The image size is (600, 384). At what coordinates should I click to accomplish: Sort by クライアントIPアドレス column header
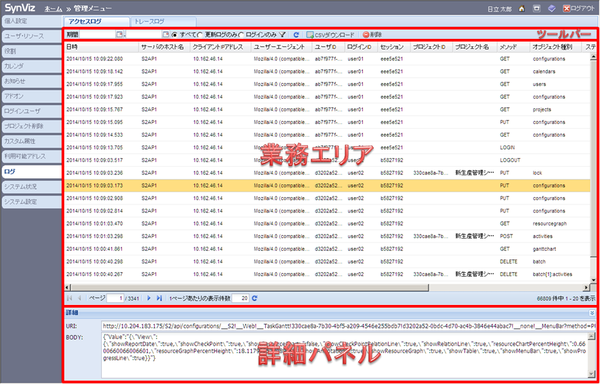[x=220, y=47]
